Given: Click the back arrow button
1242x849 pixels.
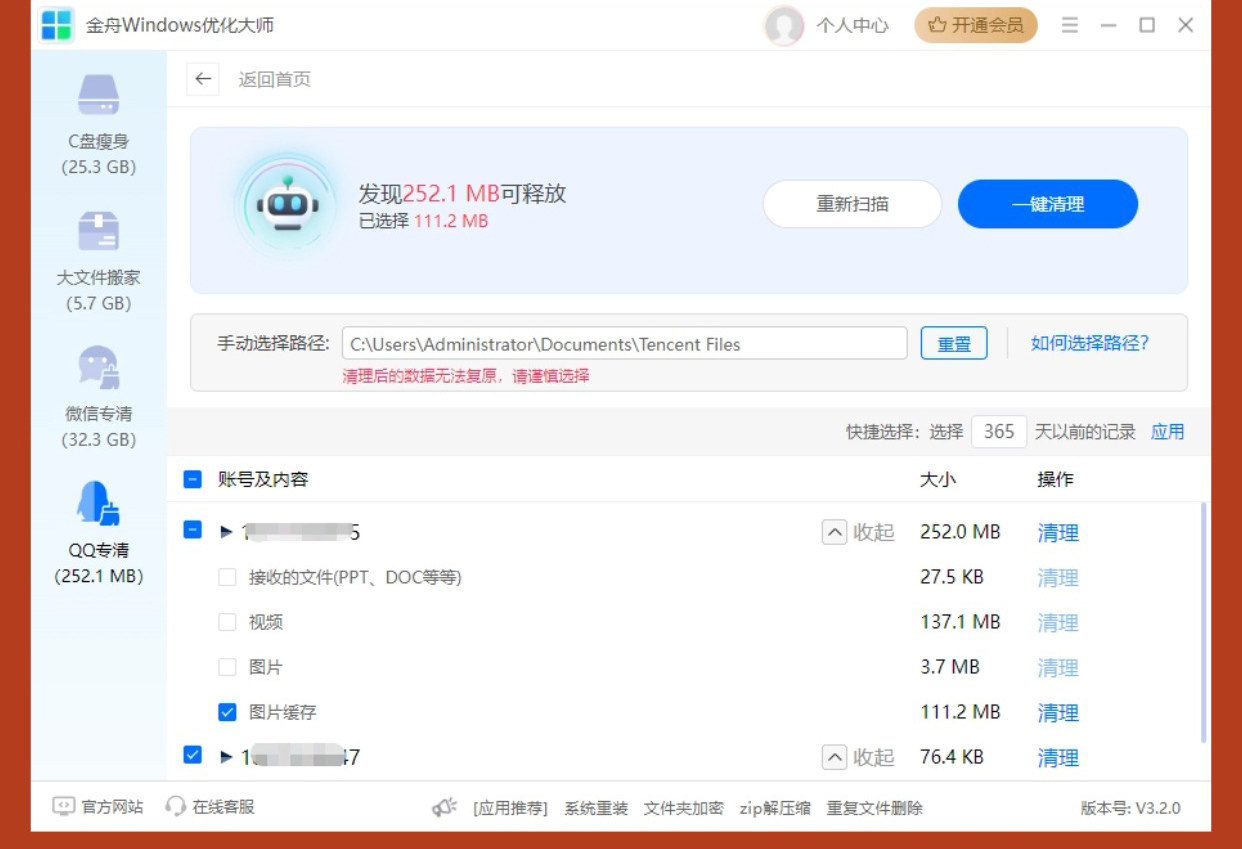Looking at the screenshot, I should 203,79.
